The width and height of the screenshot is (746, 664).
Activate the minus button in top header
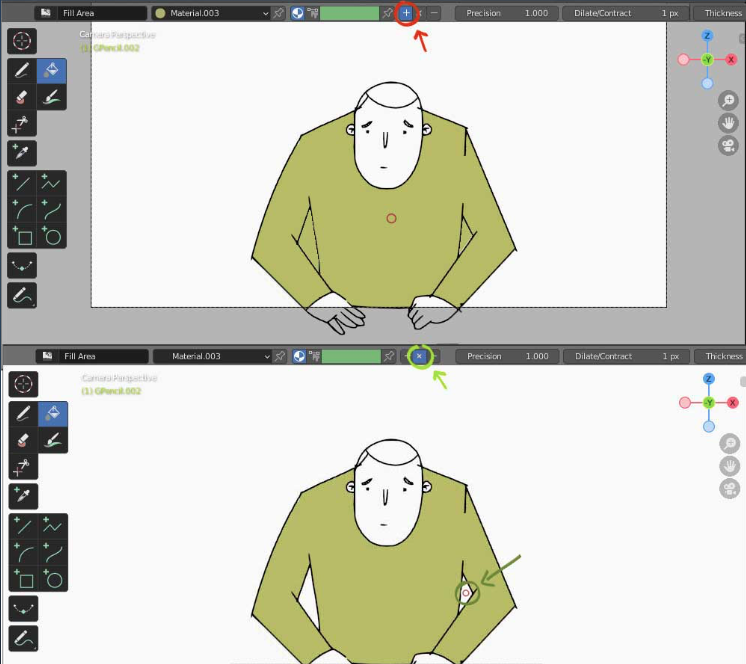tap(434, 13)
